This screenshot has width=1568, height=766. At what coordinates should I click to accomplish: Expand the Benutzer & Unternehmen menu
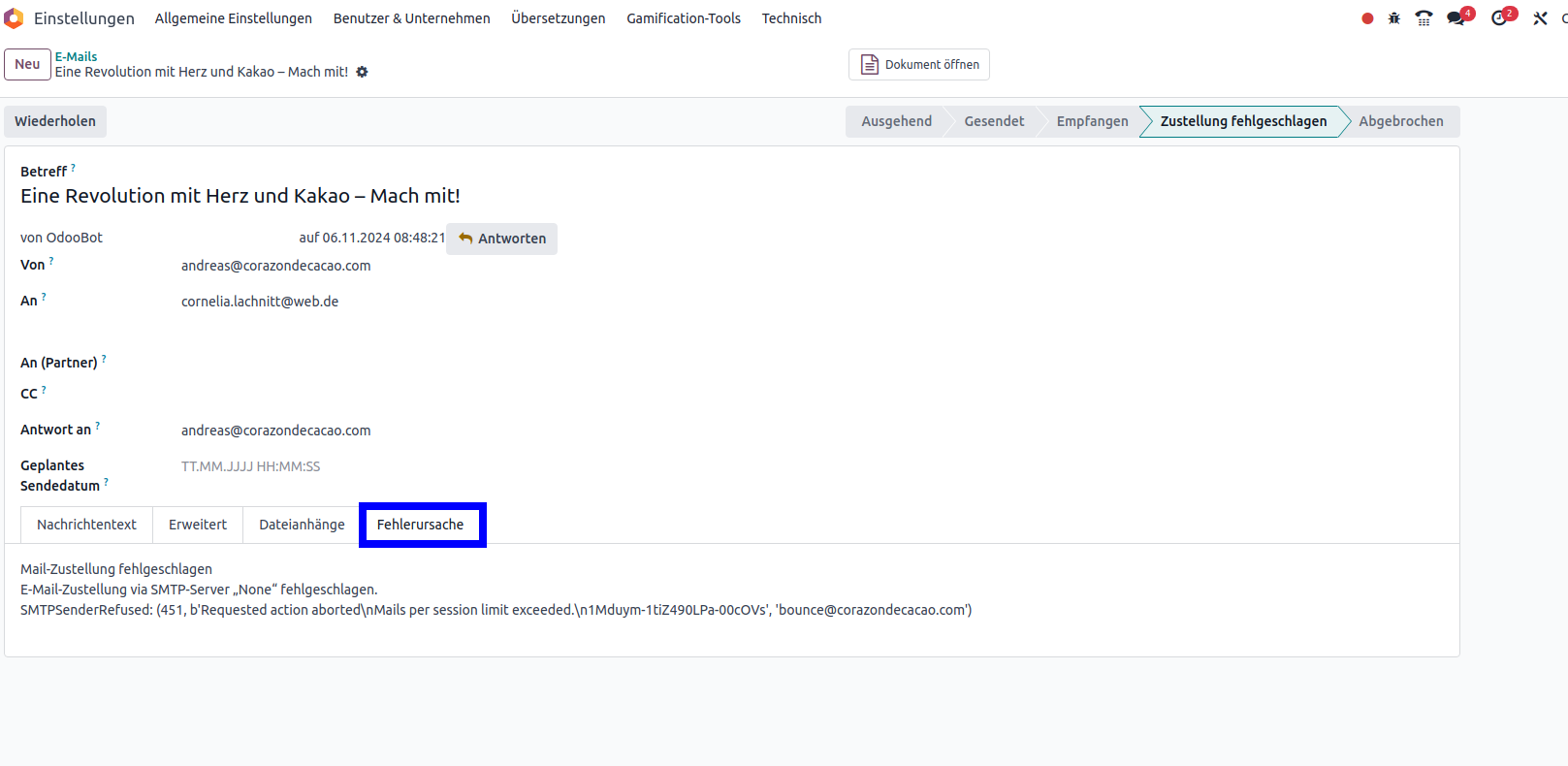click(411, 18)
